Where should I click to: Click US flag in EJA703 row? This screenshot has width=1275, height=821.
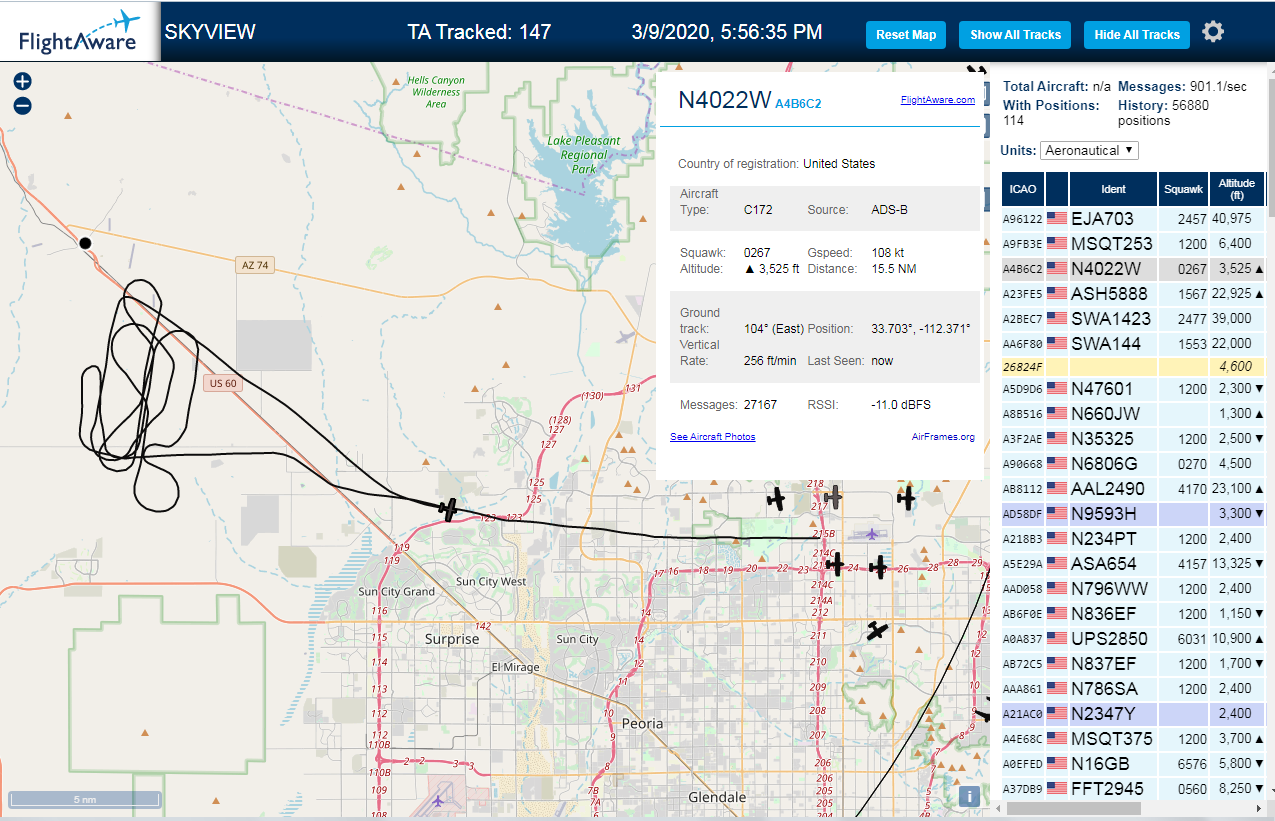pos(1057,218)
